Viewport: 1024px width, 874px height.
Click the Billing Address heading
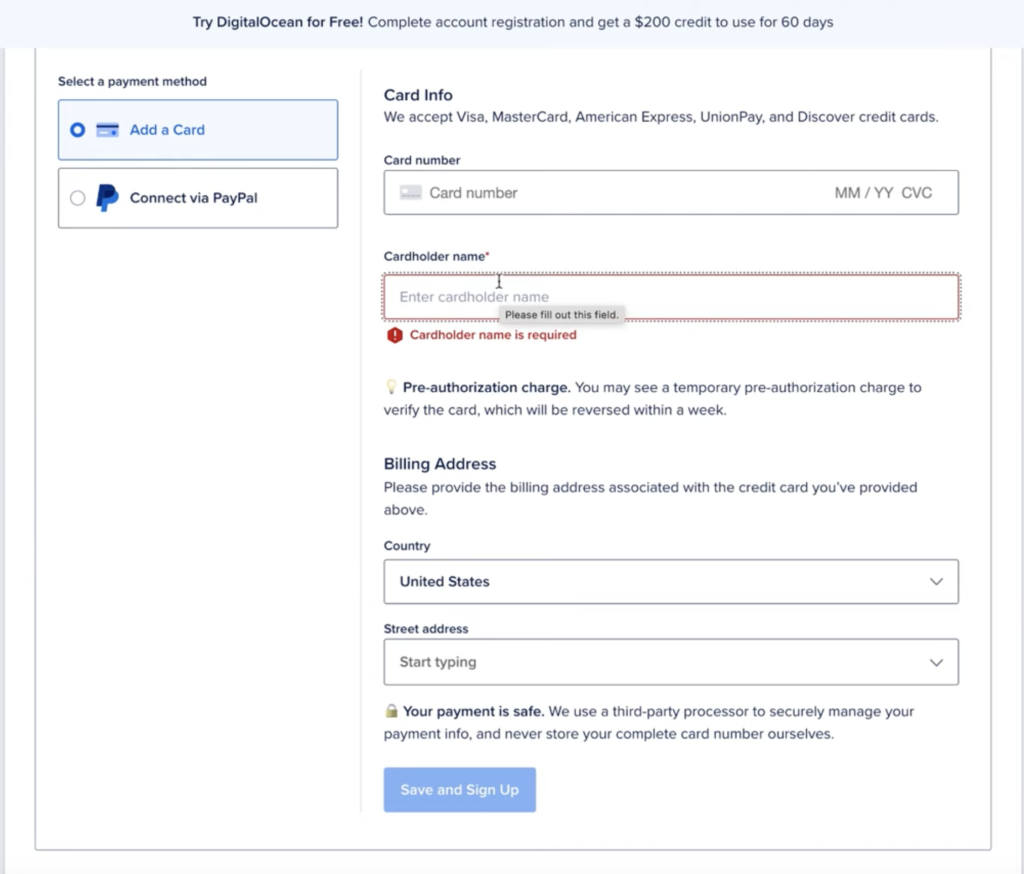click(440, 464)
